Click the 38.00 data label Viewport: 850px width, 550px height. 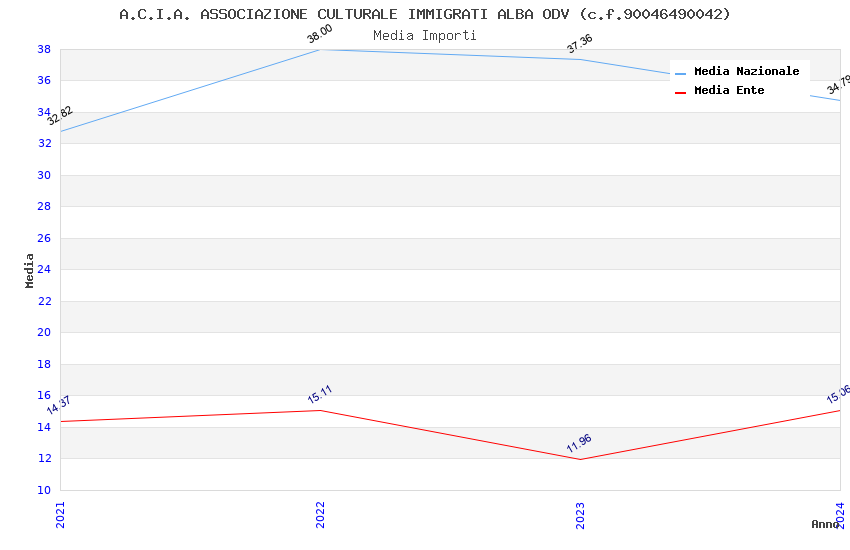[x=319, y=34]
